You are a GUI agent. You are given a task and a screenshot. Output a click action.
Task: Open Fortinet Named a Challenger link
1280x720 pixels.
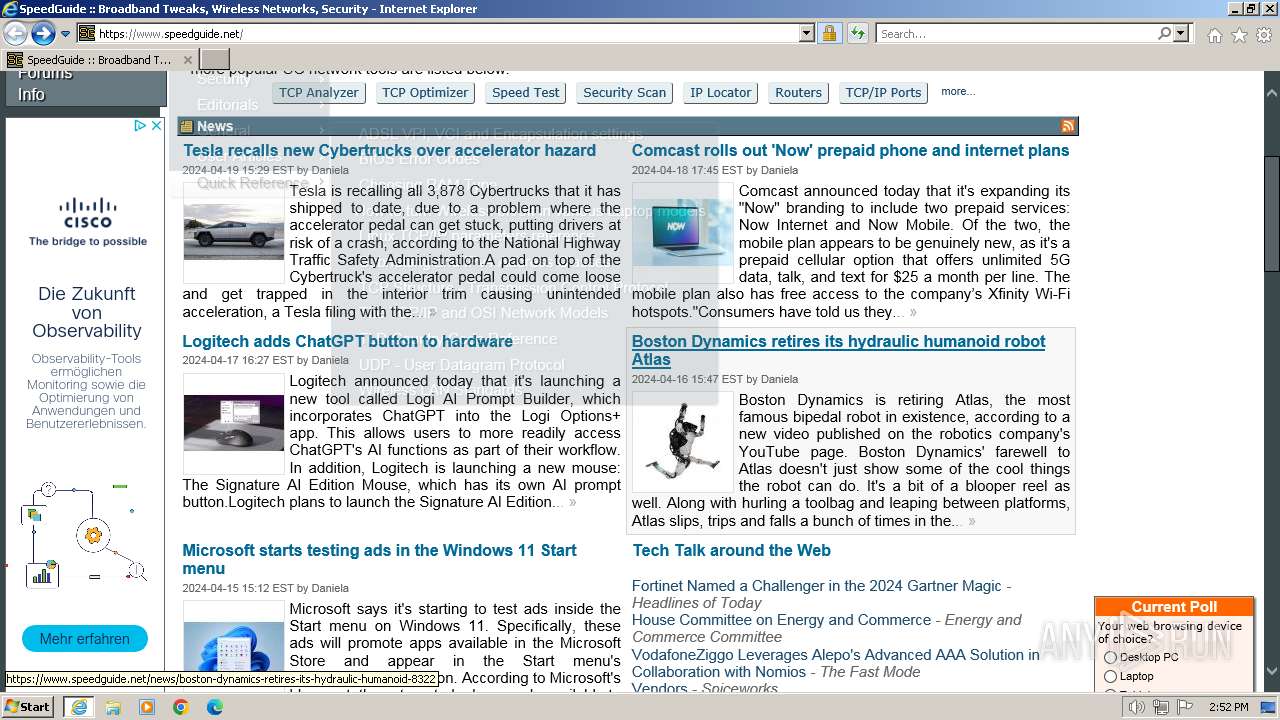point(817,586)
